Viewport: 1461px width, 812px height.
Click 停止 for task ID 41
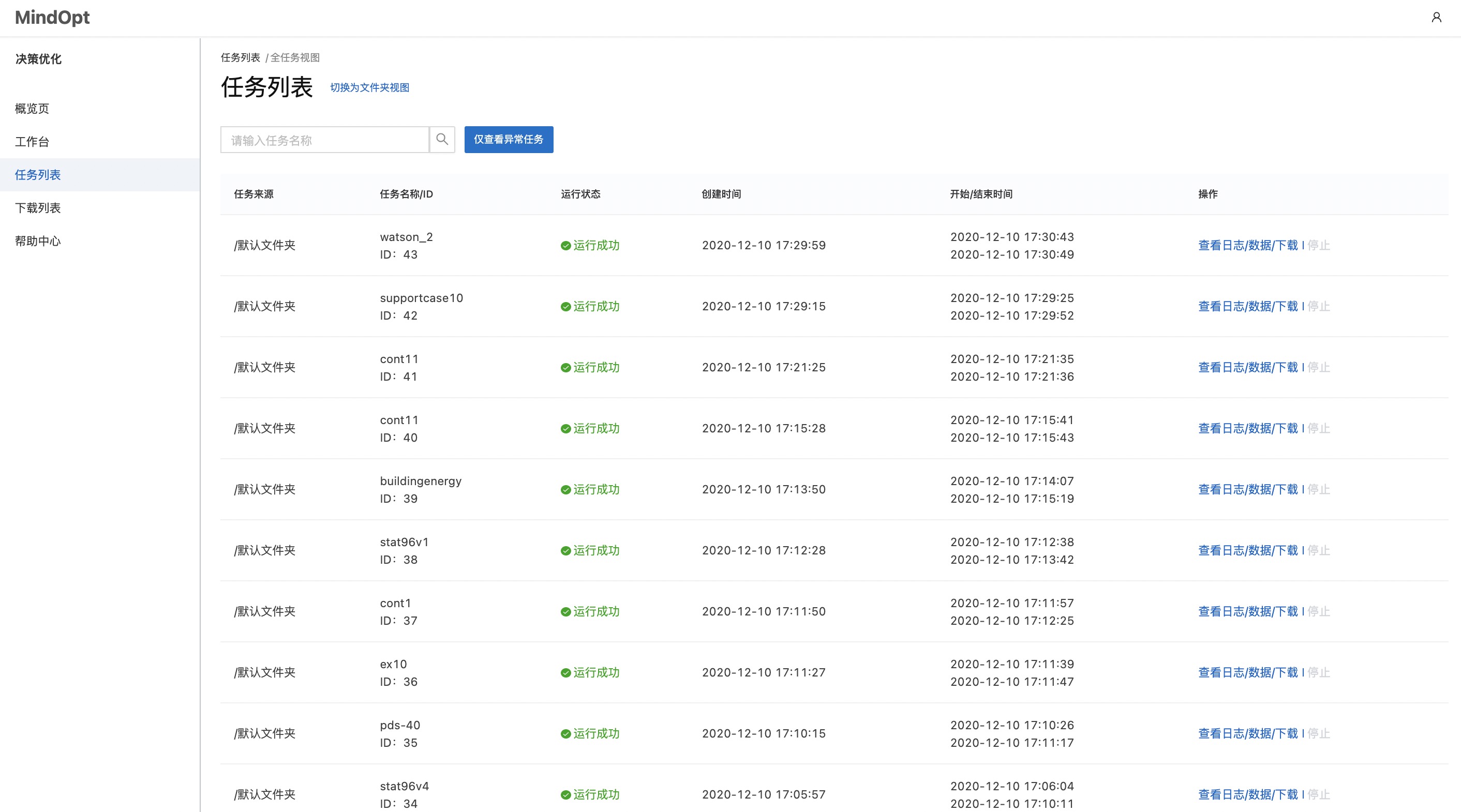pos(1319,367)
